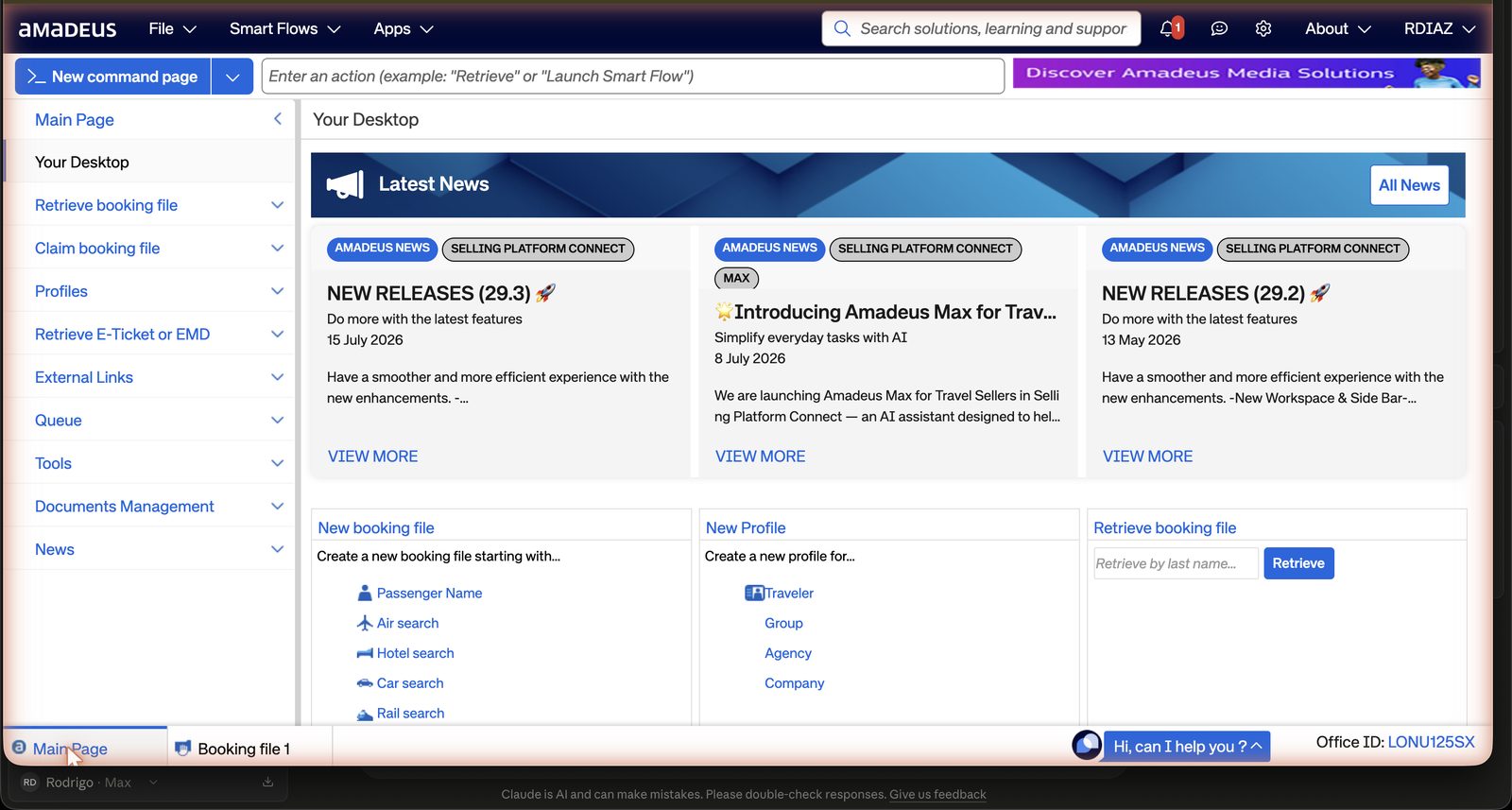Expand Claim booking file section
Viewport: 1512px width, 810px height.
point(277,248)
